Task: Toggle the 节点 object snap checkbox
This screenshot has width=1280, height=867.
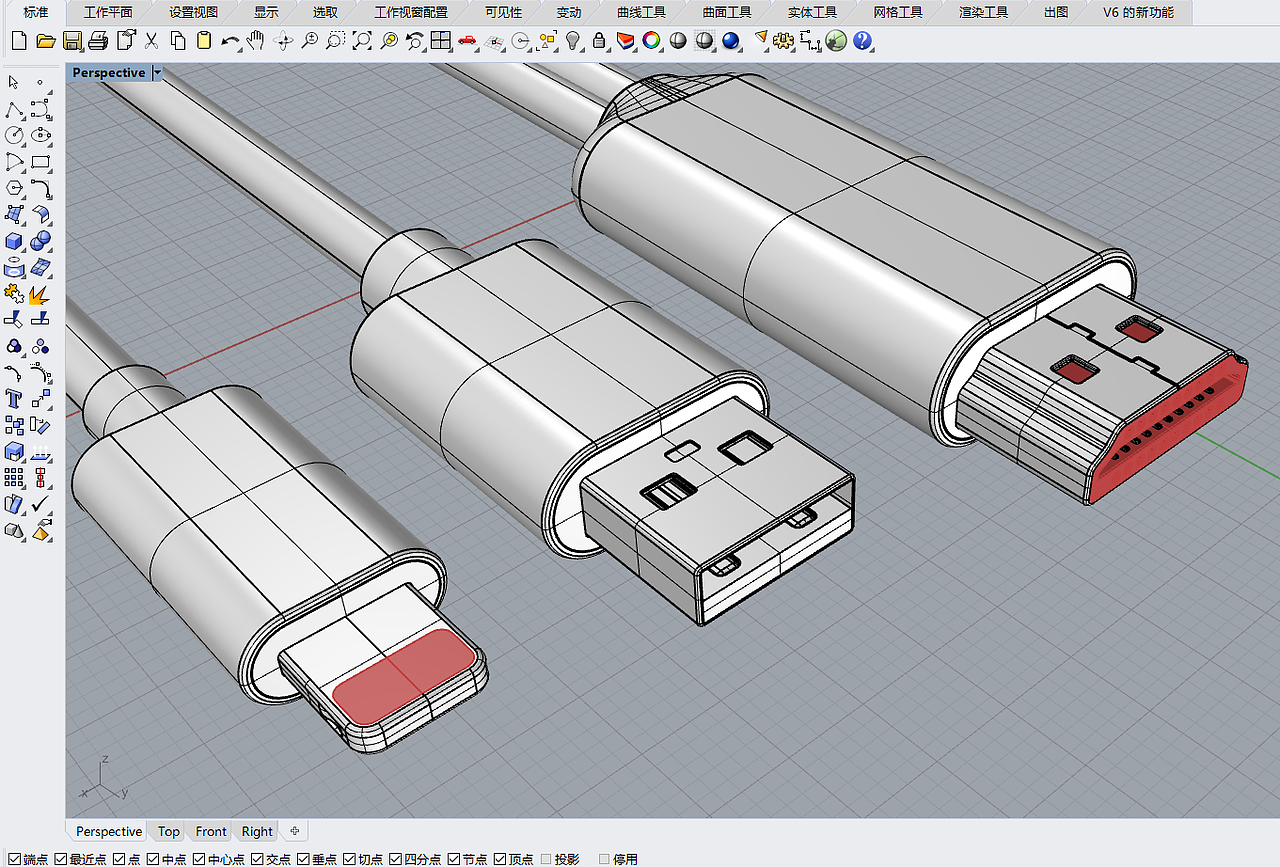Action: 454,859
